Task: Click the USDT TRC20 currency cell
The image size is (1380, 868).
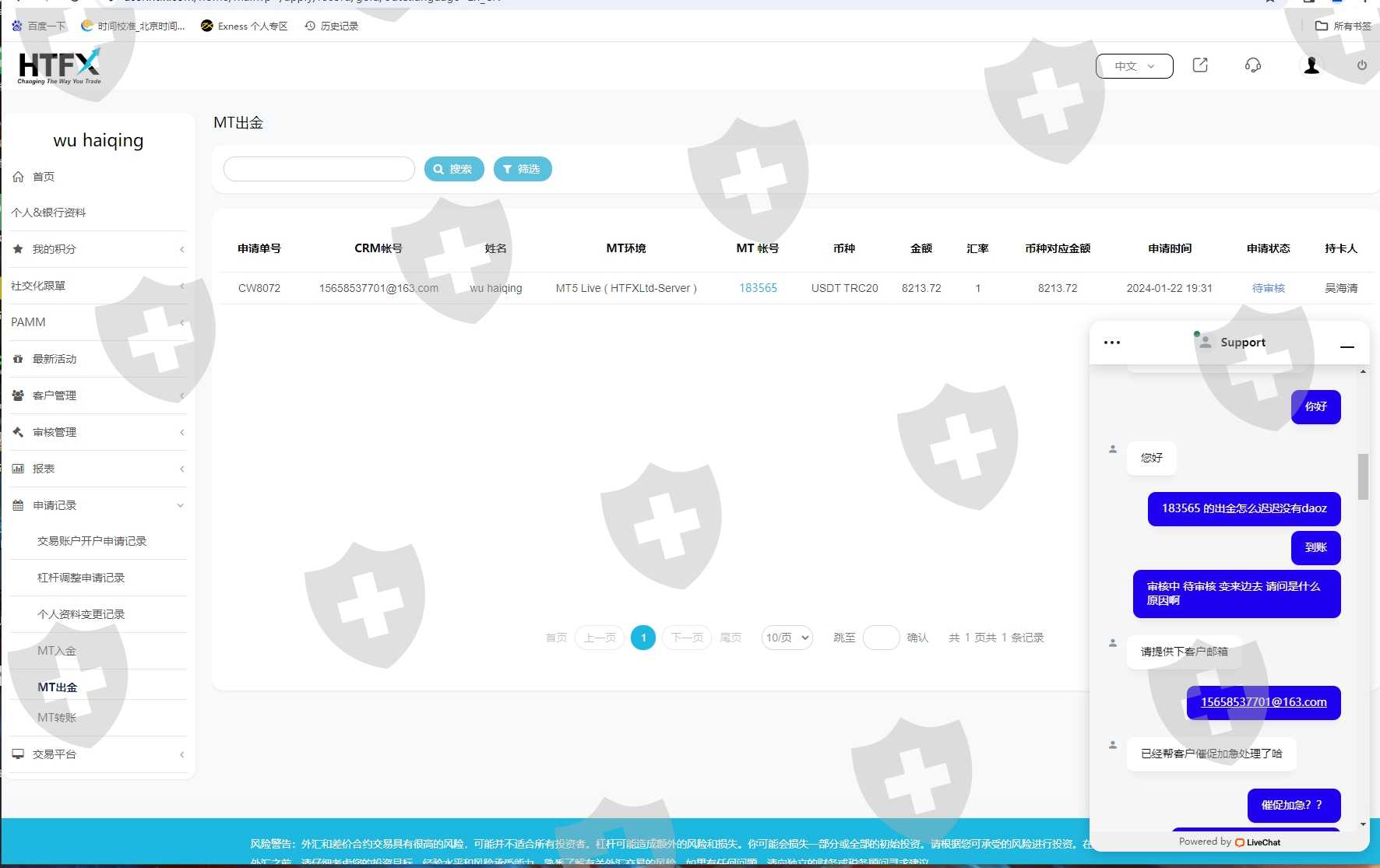Action: click(x=845, y=288)
